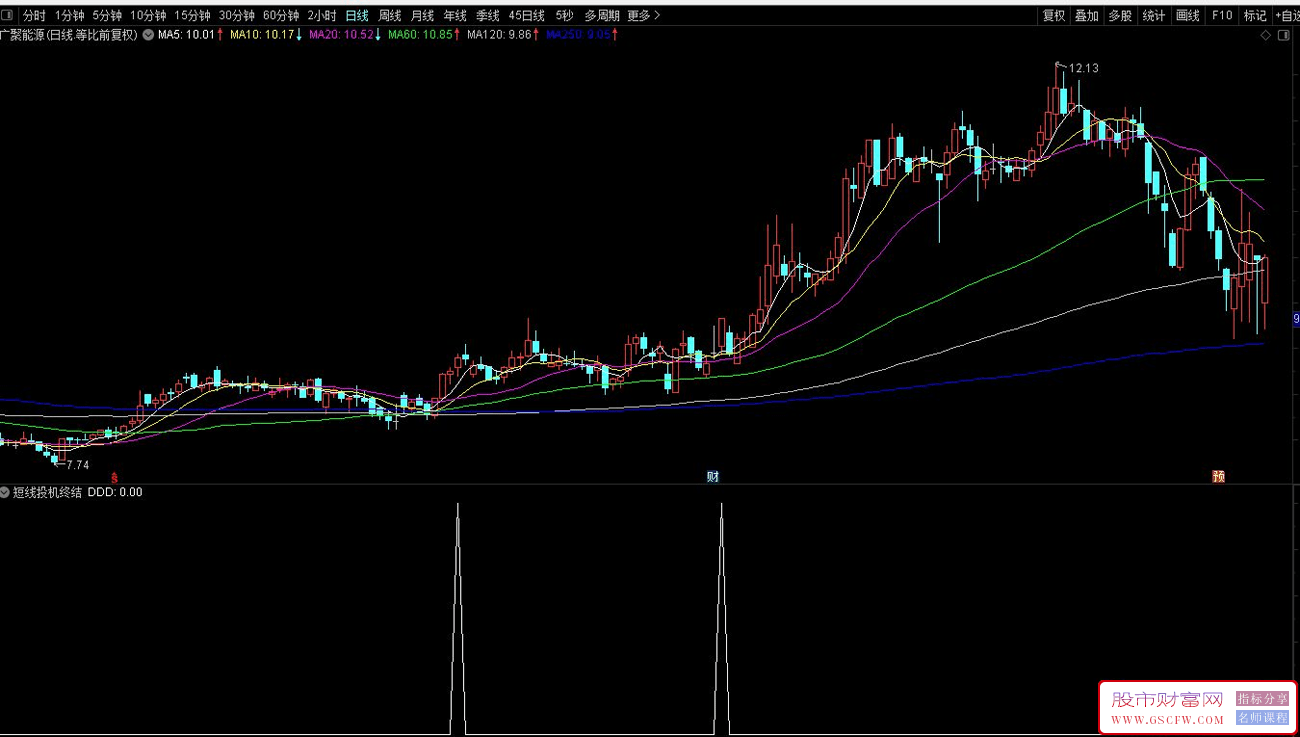1300x737 pixels.
Task: Click the MA20: 10.52 indicator value
Action: pos(342,35)
